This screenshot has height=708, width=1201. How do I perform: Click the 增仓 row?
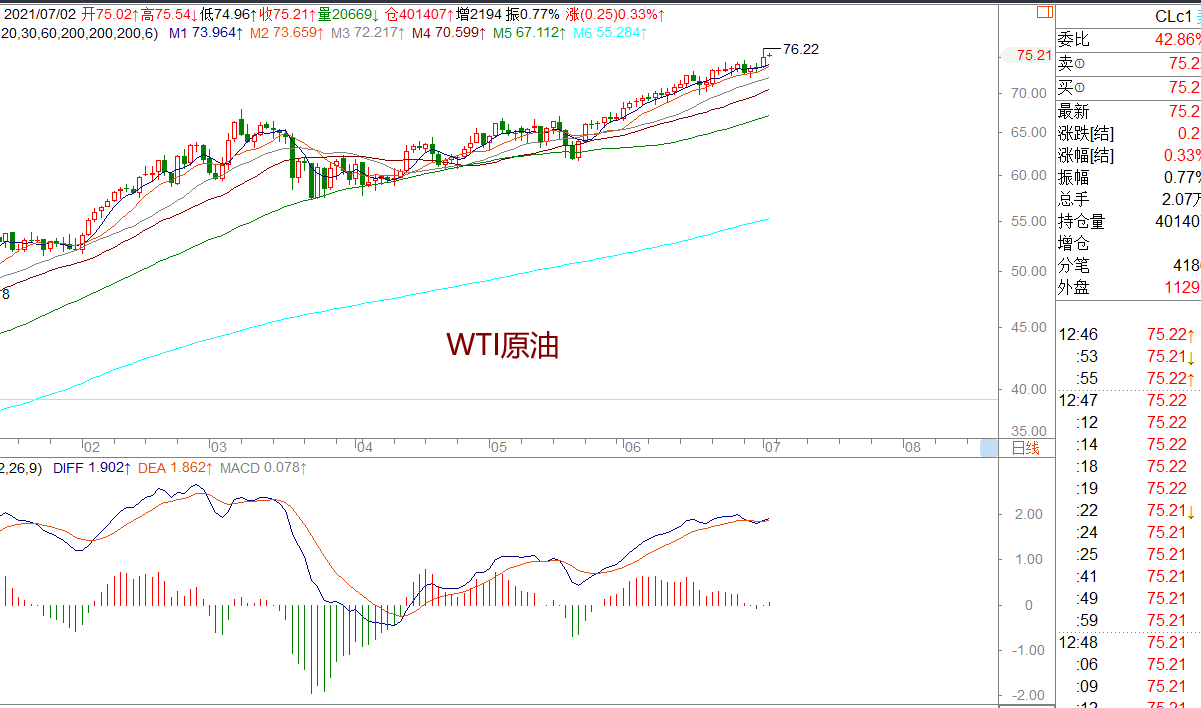[x=1129, y=244]
